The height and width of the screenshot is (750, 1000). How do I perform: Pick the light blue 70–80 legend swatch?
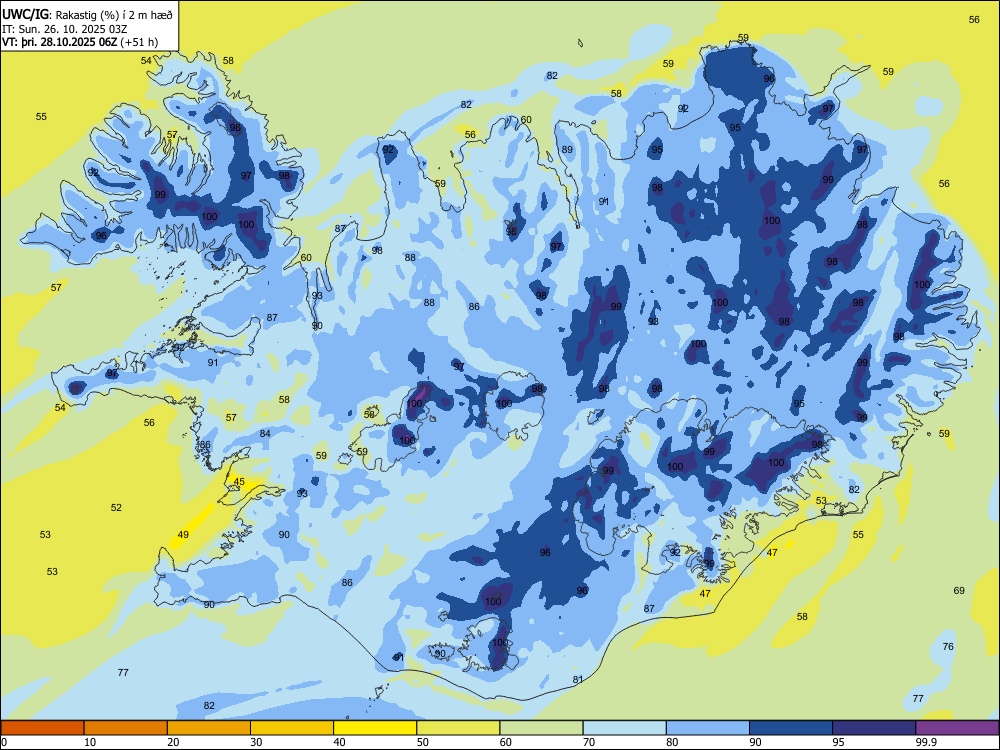point(624,728)
